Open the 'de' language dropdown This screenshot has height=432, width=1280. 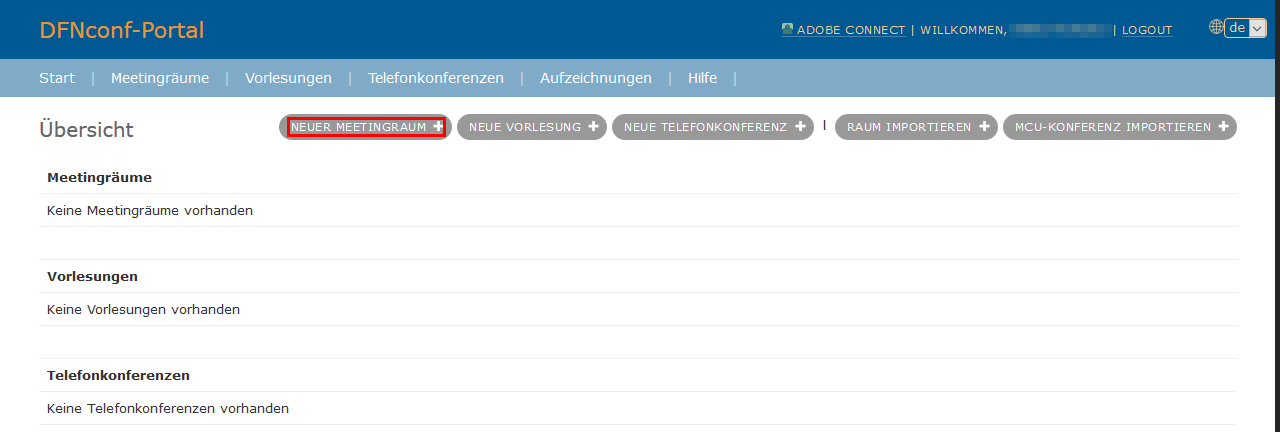(1246, 29)
